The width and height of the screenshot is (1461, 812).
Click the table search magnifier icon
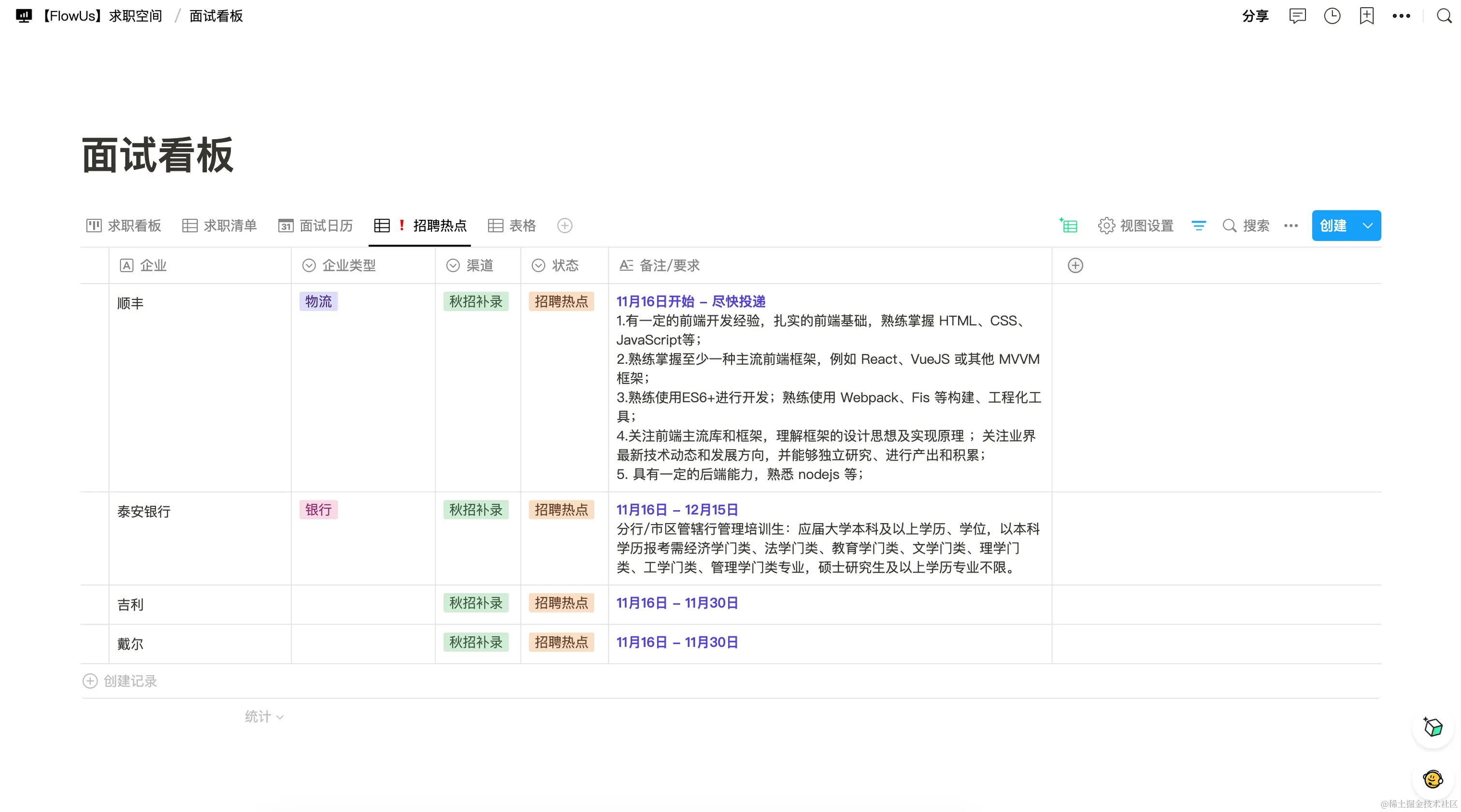click(x=1229, y=226)
